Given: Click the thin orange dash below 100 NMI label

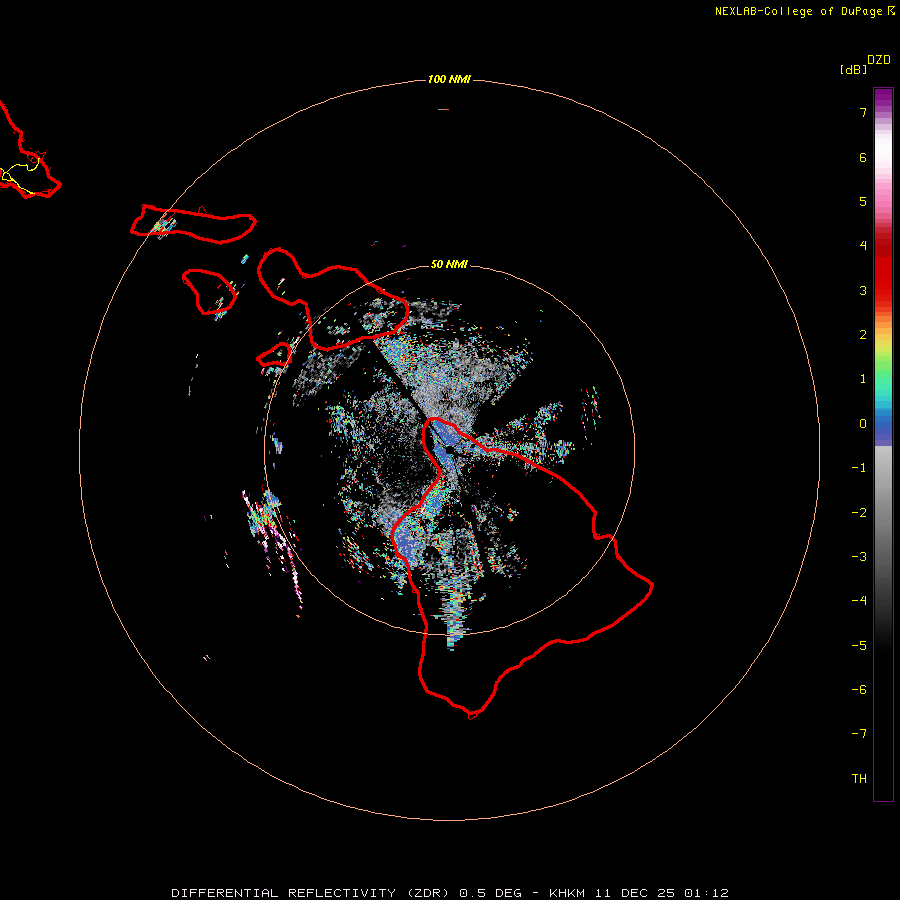Looking at the screenshot, I should pos(443,109).
